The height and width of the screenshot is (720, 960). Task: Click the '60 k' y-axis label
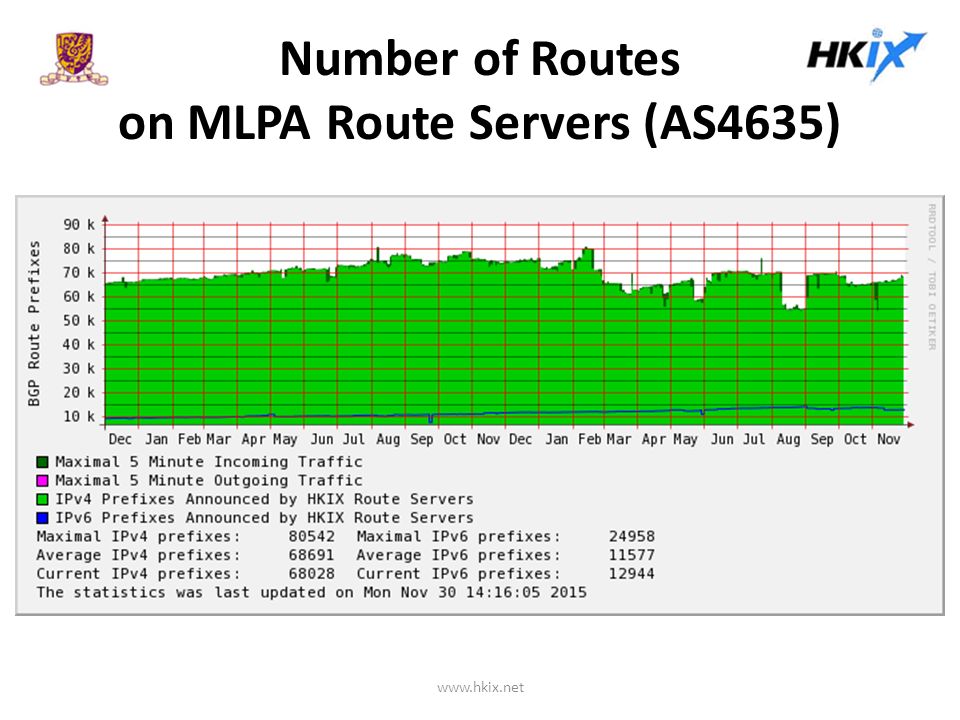point(79,296)
